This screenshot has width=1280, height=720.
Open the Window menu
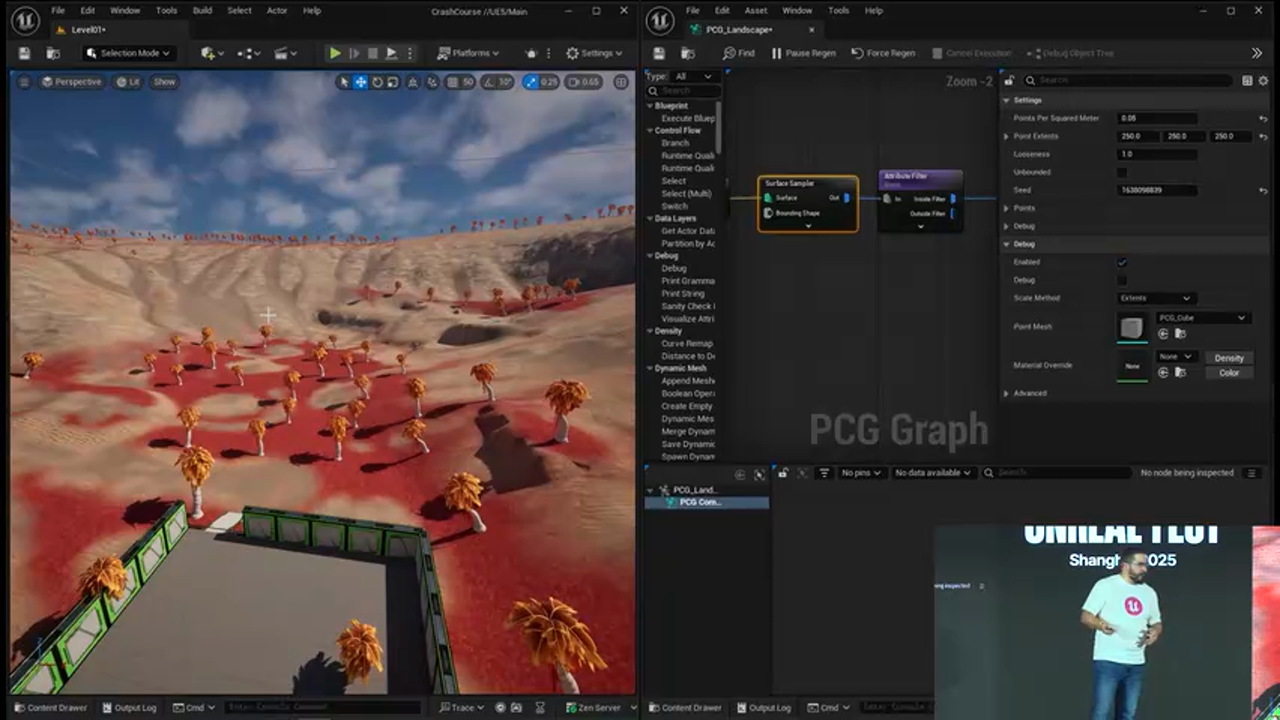[x=124, y=10]
